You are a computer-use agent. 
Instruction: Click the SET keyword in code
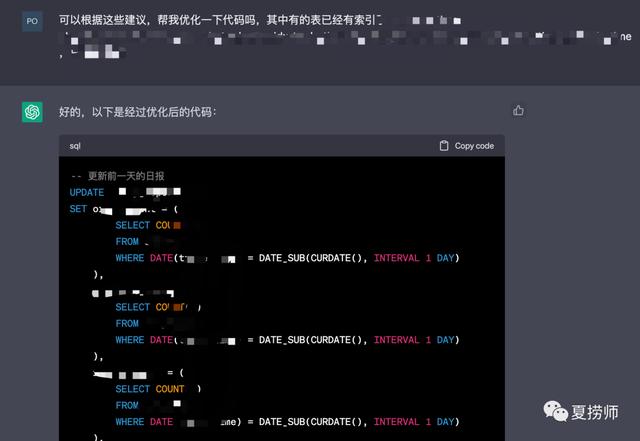tap(78, 209)
